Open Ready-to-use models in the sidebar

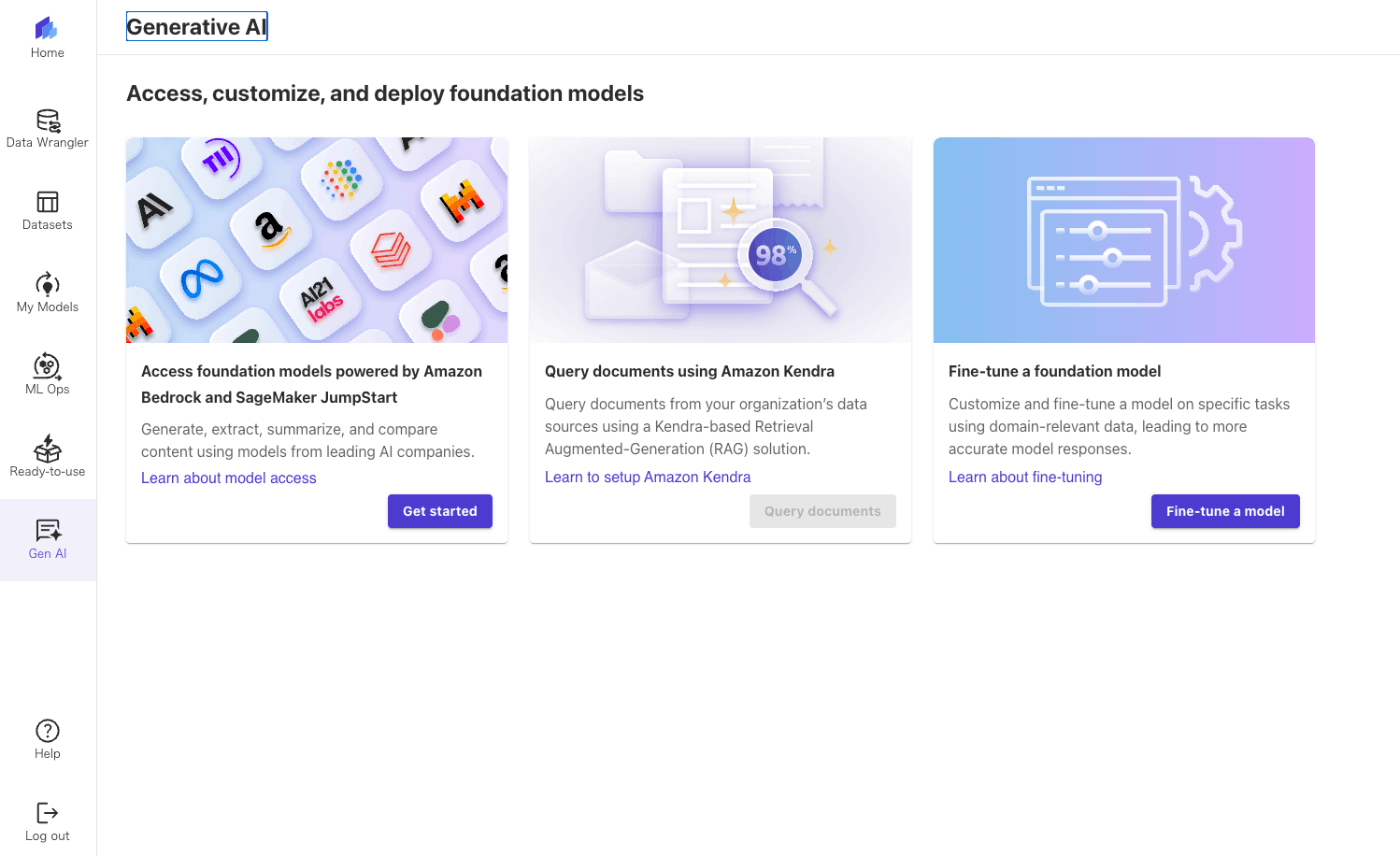pyautogui.click(x=47, y=458)
